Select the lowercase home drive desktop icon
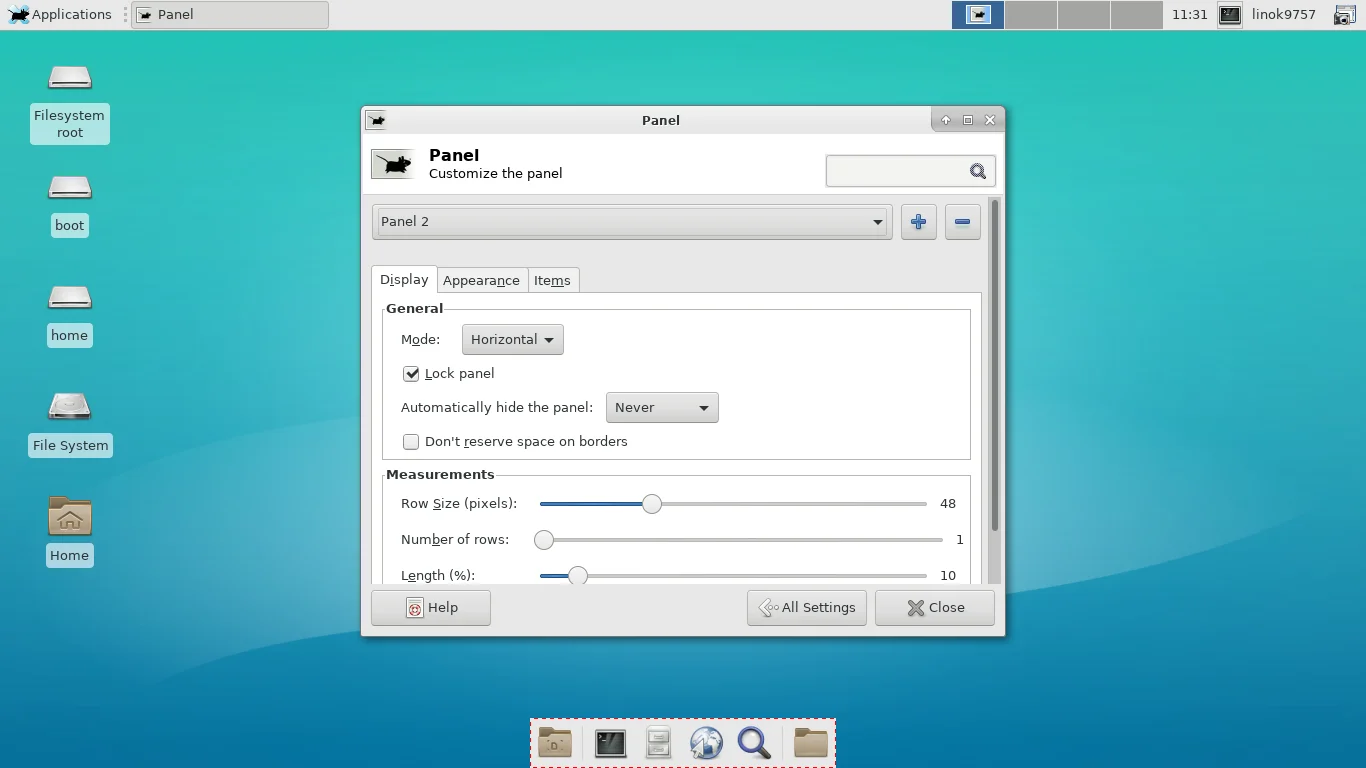The width and height of the screenshot is (1366, 768). pos(70,315)
